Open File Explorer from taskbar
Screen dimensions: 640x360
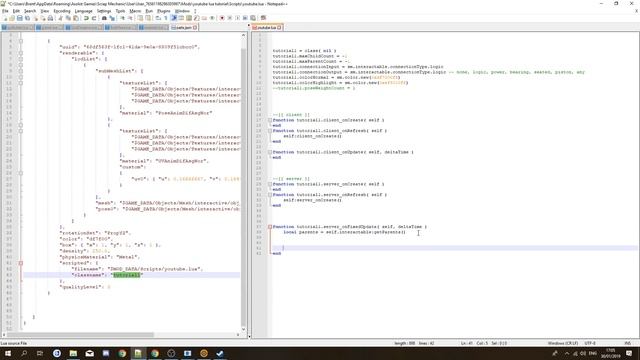(73, 353)
